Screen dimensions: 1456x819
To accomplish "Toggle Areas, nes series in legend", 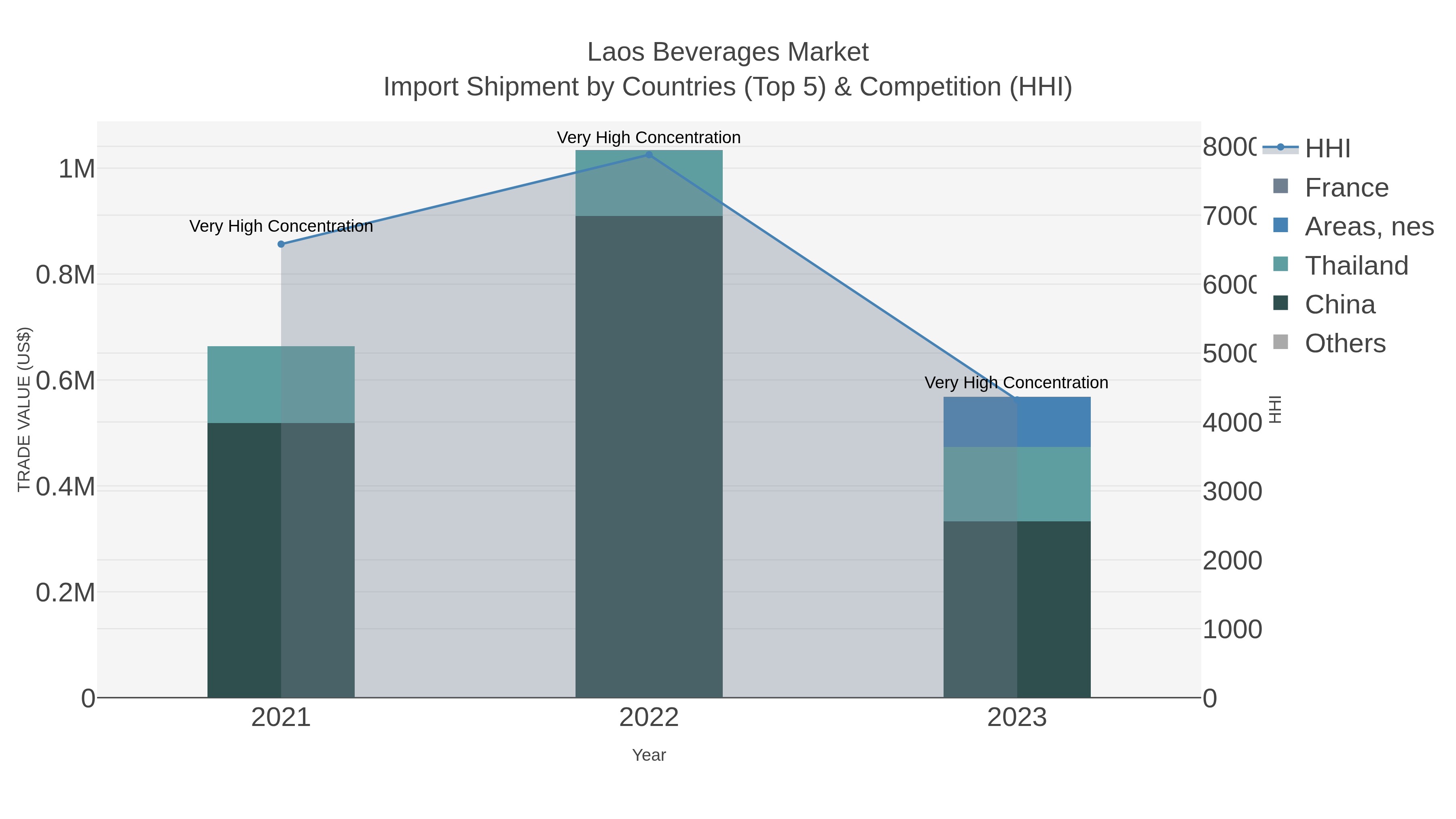I will coord(1353,226).
